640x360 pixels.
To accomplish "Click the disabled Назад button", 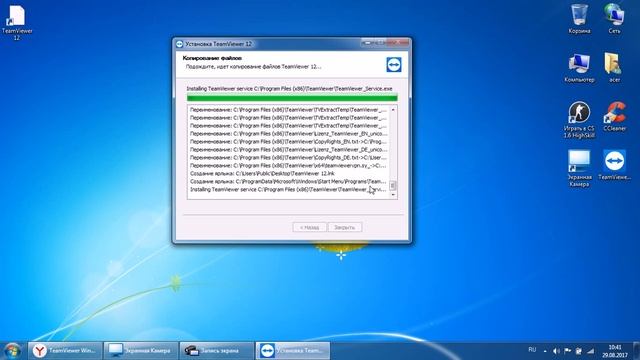I will click(x=309, y=227).
